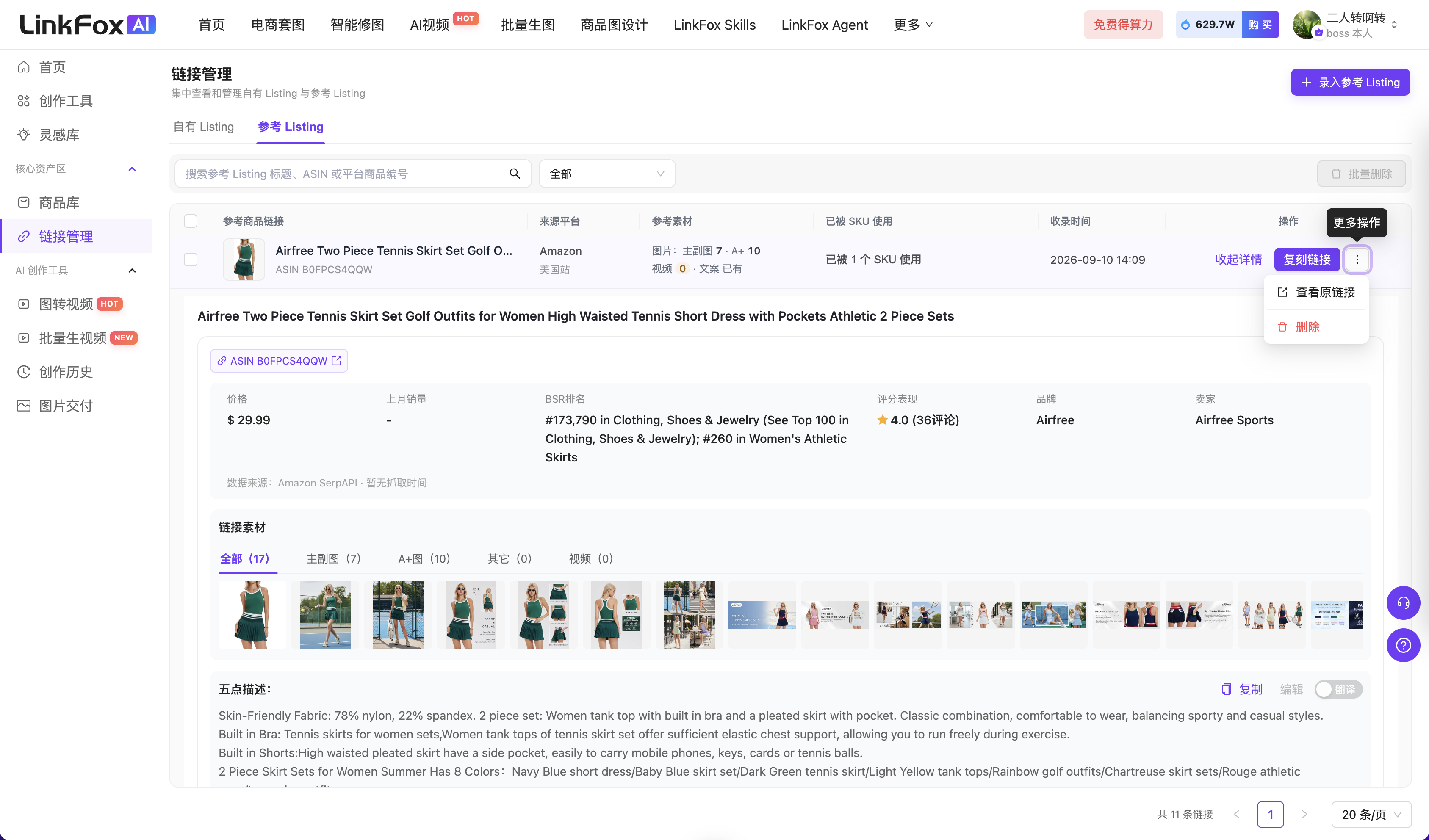This screenshot has height=840, width=1429.
Task: Toggle the 翻译 switch on
Action: point(1338,689)
